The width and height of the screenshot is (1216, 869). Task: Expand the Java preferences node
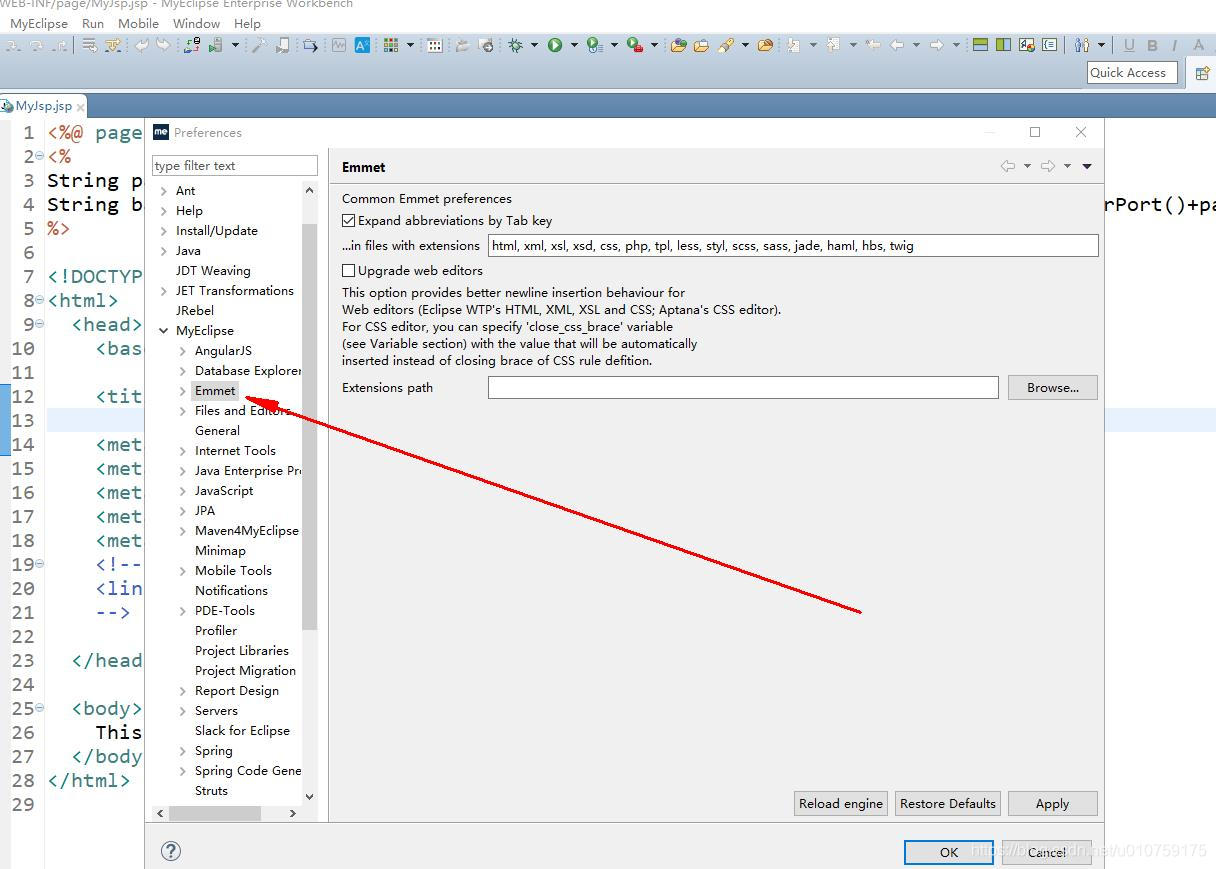[x=164, y=250]
